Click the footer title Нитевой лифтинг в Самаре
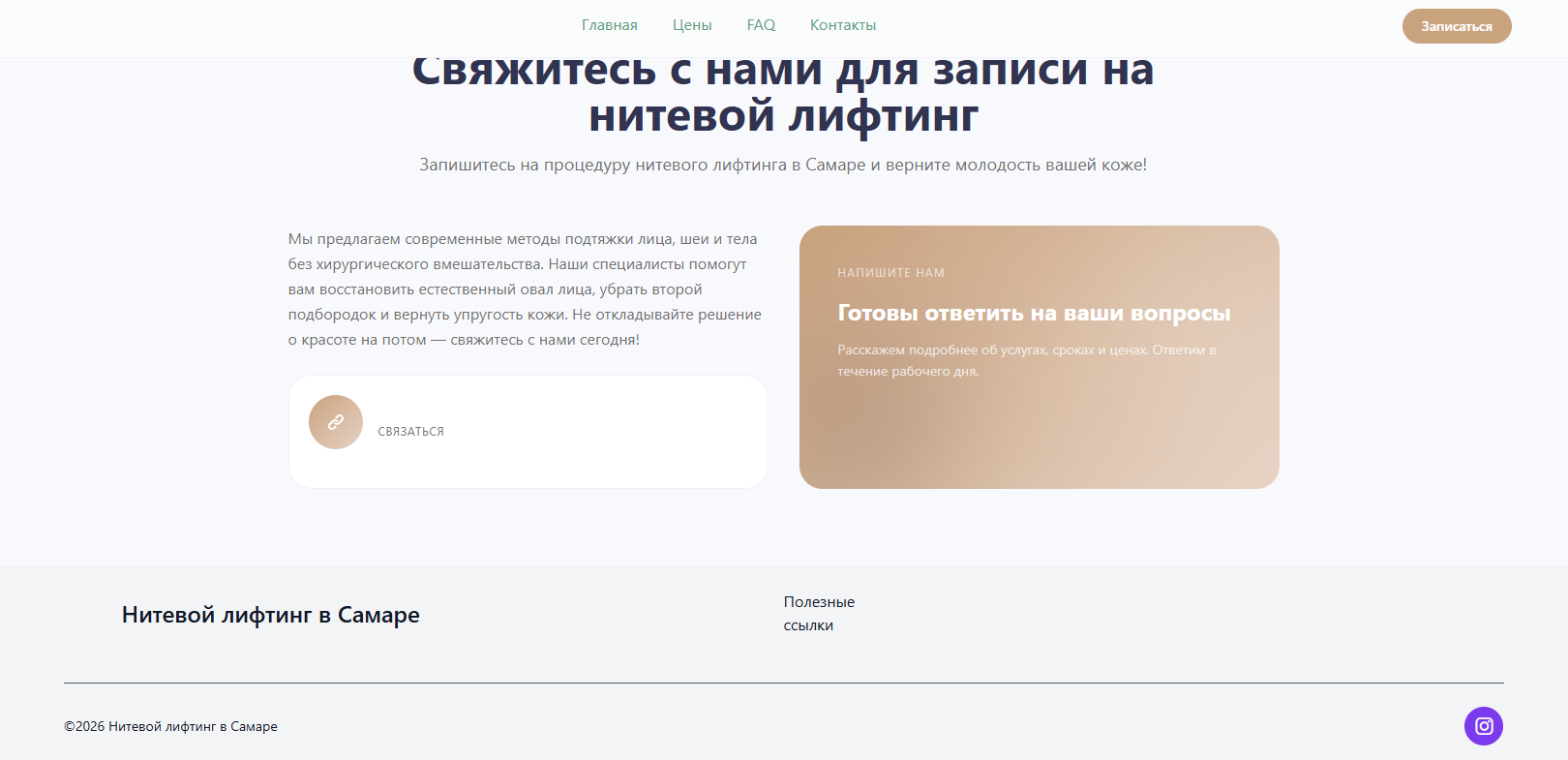1568x760 pixels. click(271, 615)
